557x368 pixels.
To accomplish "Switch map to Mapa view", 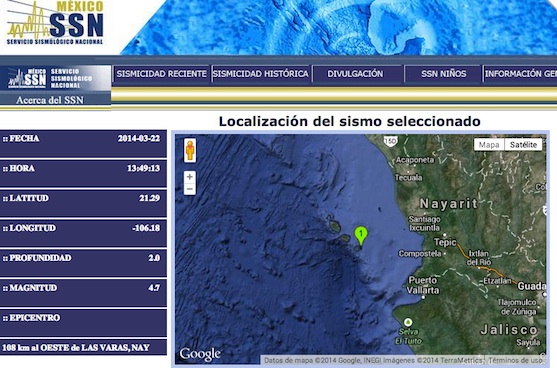I will [x=489, y=145].
